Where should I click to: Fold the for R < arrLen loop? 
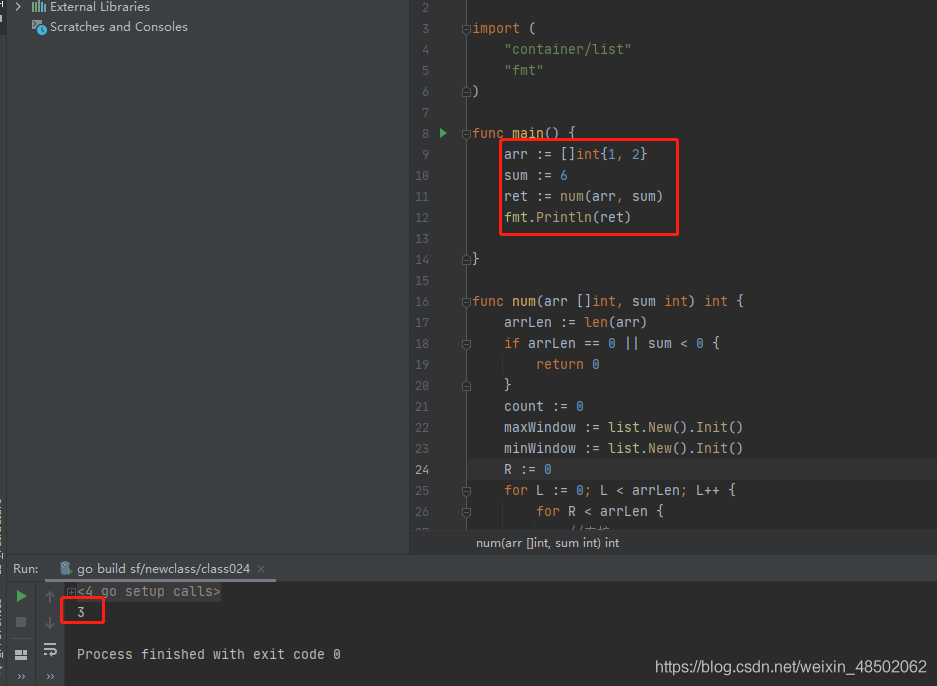[466, 512]
